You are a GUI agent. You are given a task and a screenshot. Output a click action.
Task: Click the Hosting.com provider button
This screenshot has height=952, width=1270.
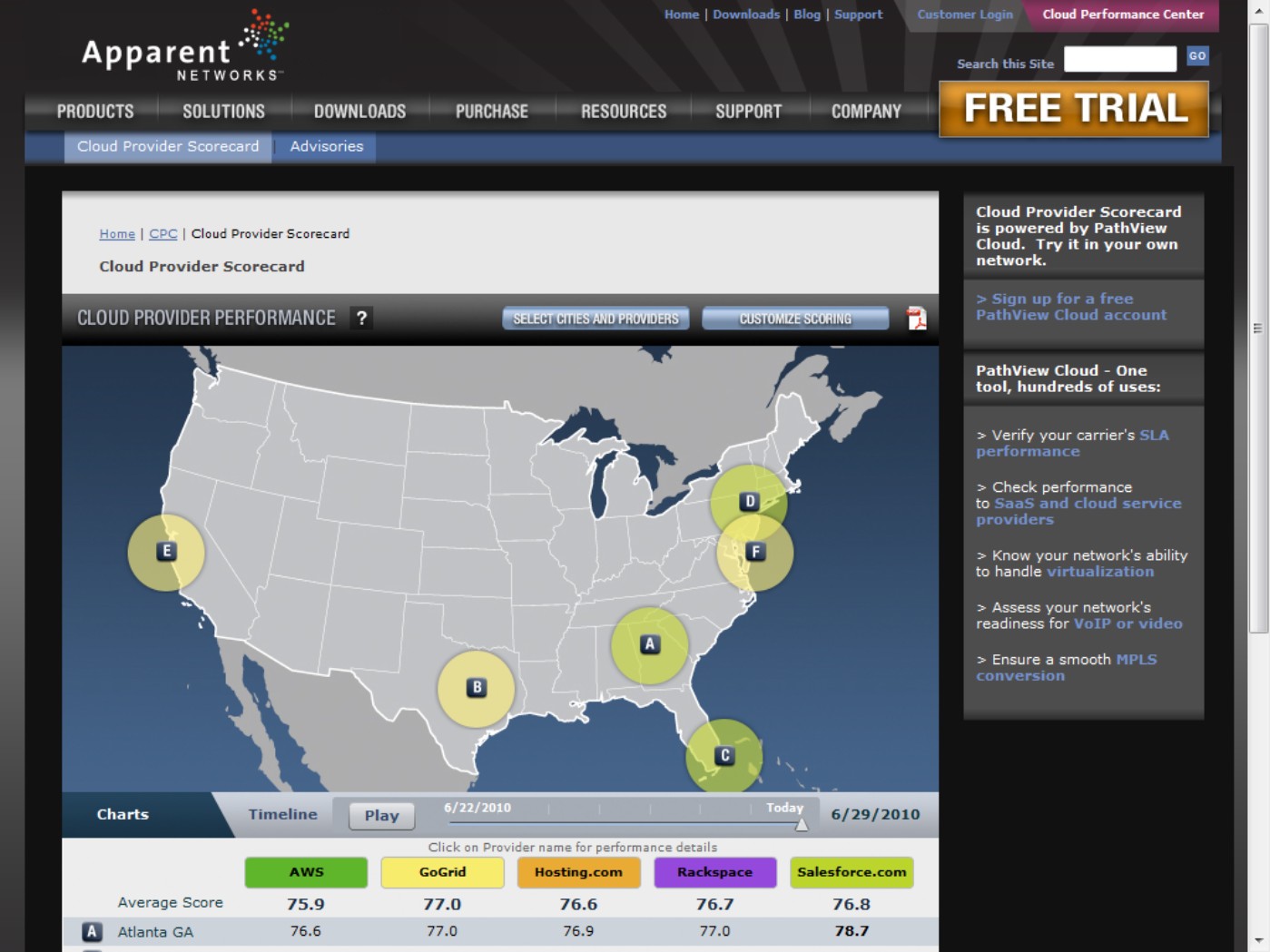point(578,872)
